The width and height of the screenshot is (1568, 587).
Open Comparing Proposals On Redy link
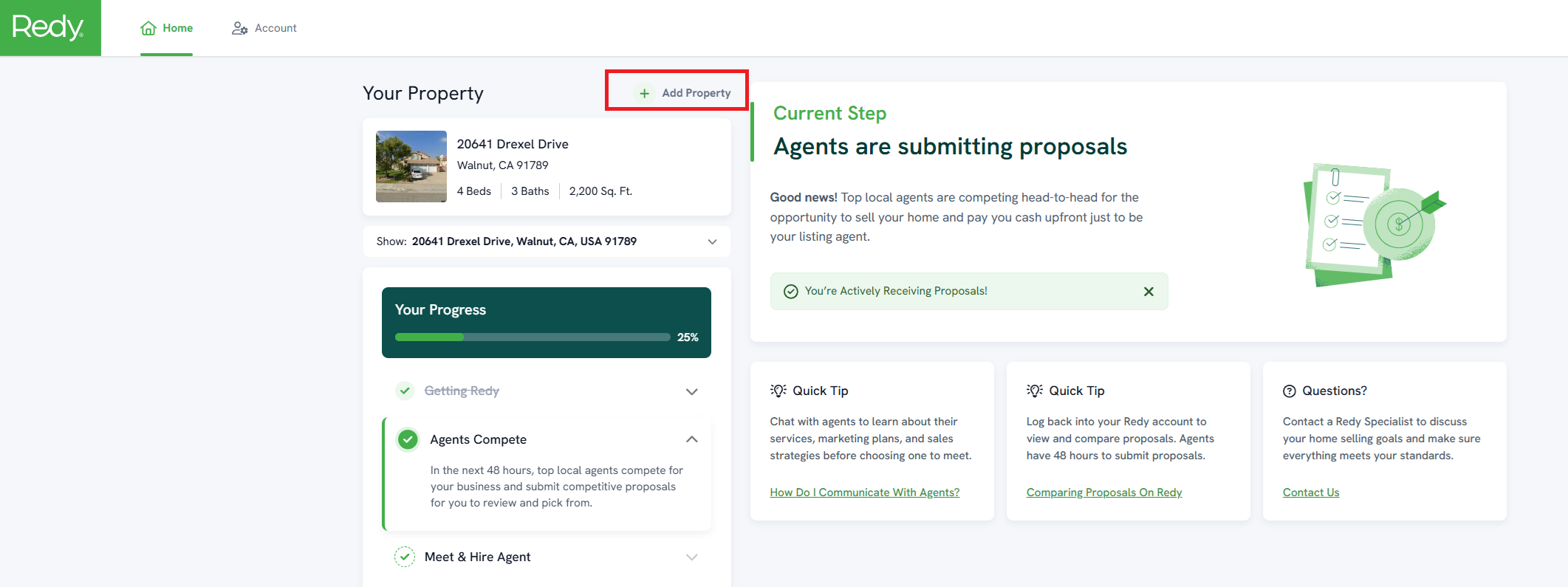(x=1104, y=492)
